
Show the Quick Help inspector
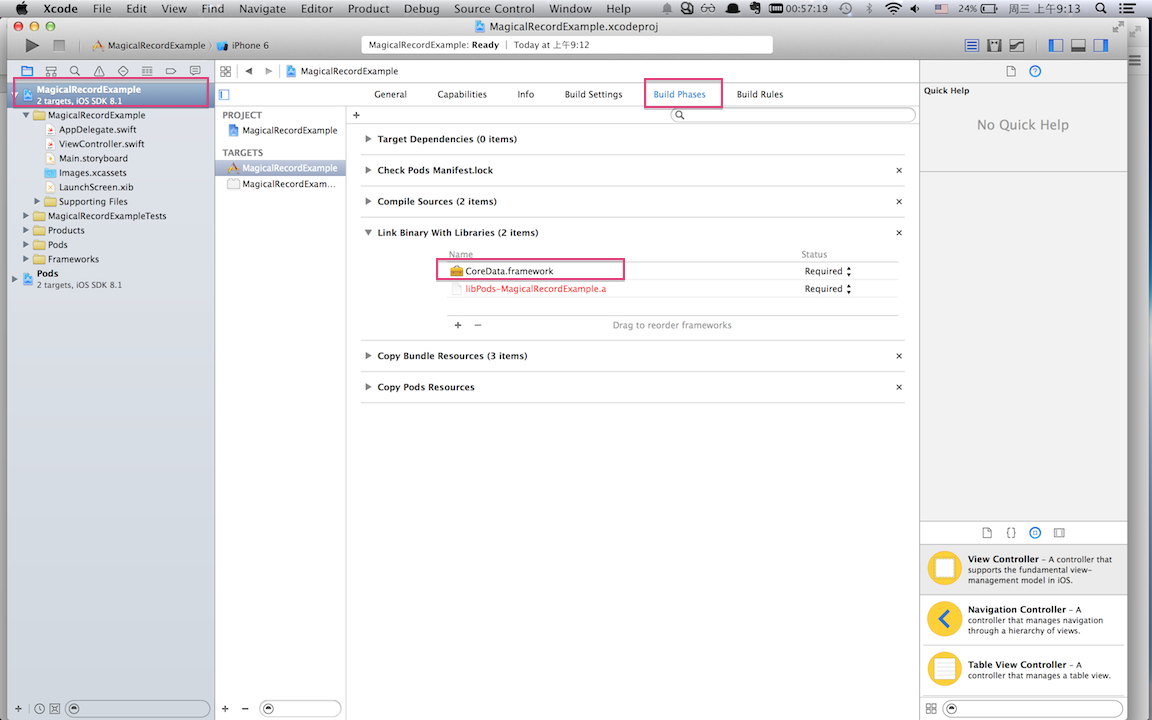click(x=1035, y=71)
